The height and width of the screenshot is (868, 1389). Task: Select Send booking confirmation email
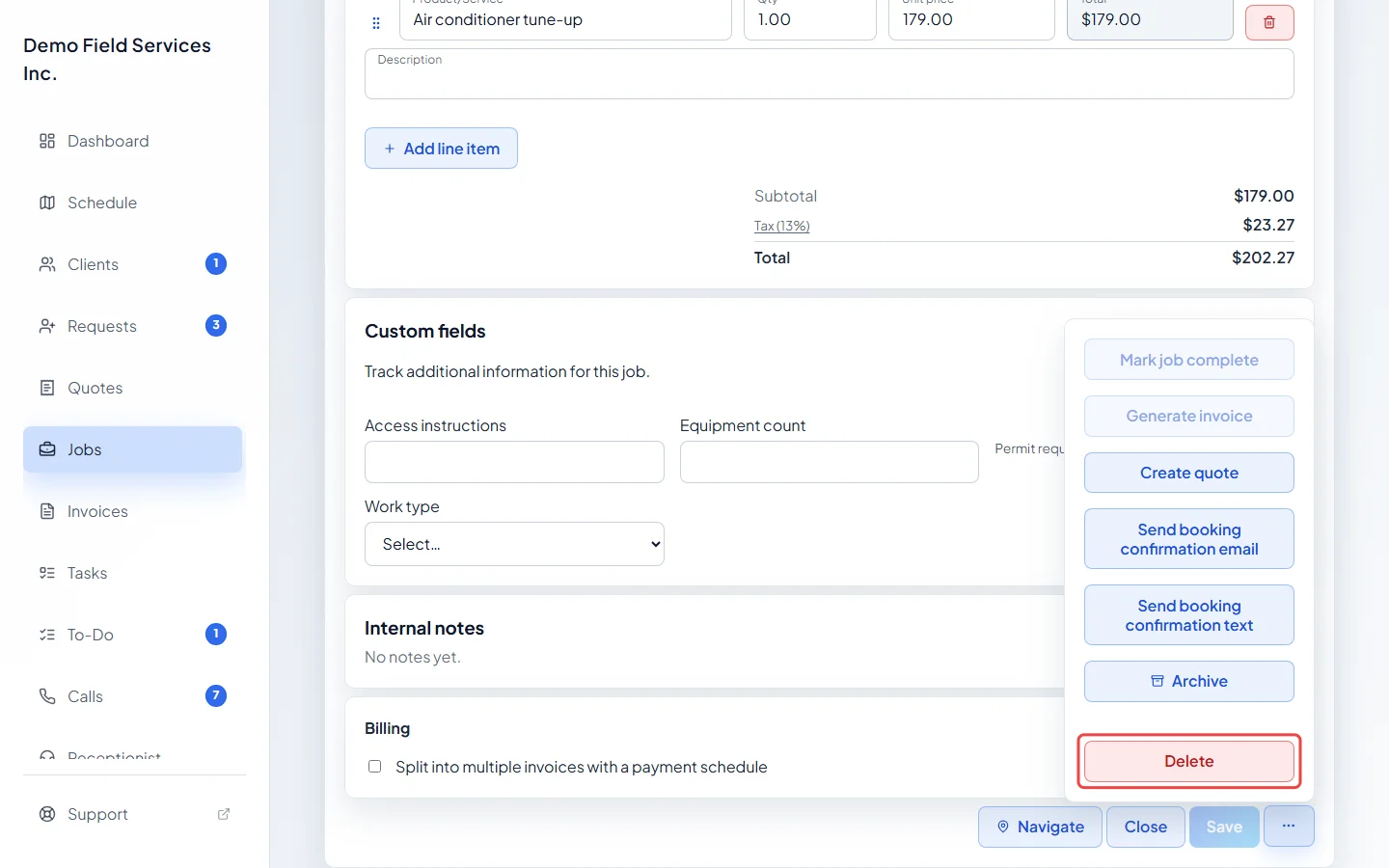(x=1189, y=539)
